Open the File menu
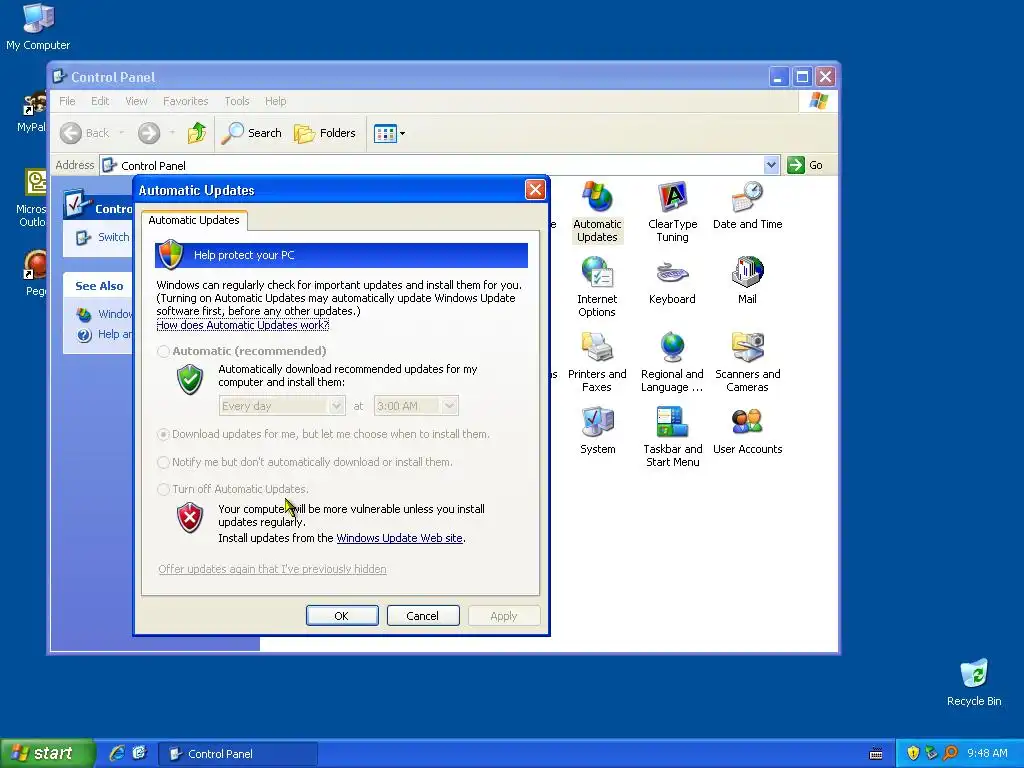Screen dimensions: 1024x768 pos(67,101)
